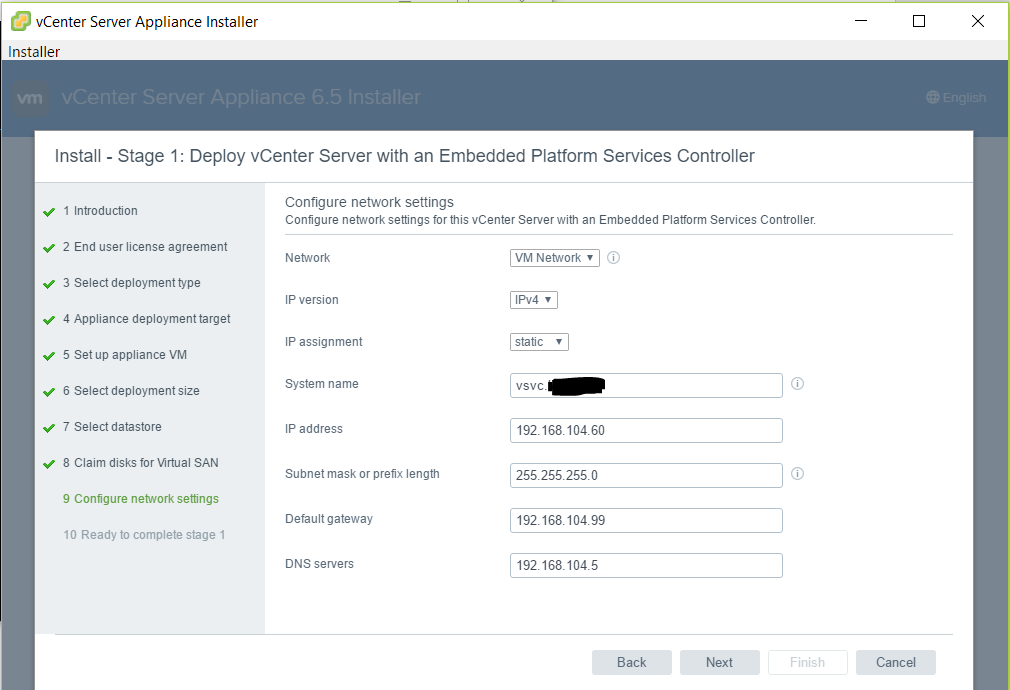This screenshot has width=1010, height=690.
Task: Click the Configure network settings heading
Action: pyautogui.click(x=369, y=202)
